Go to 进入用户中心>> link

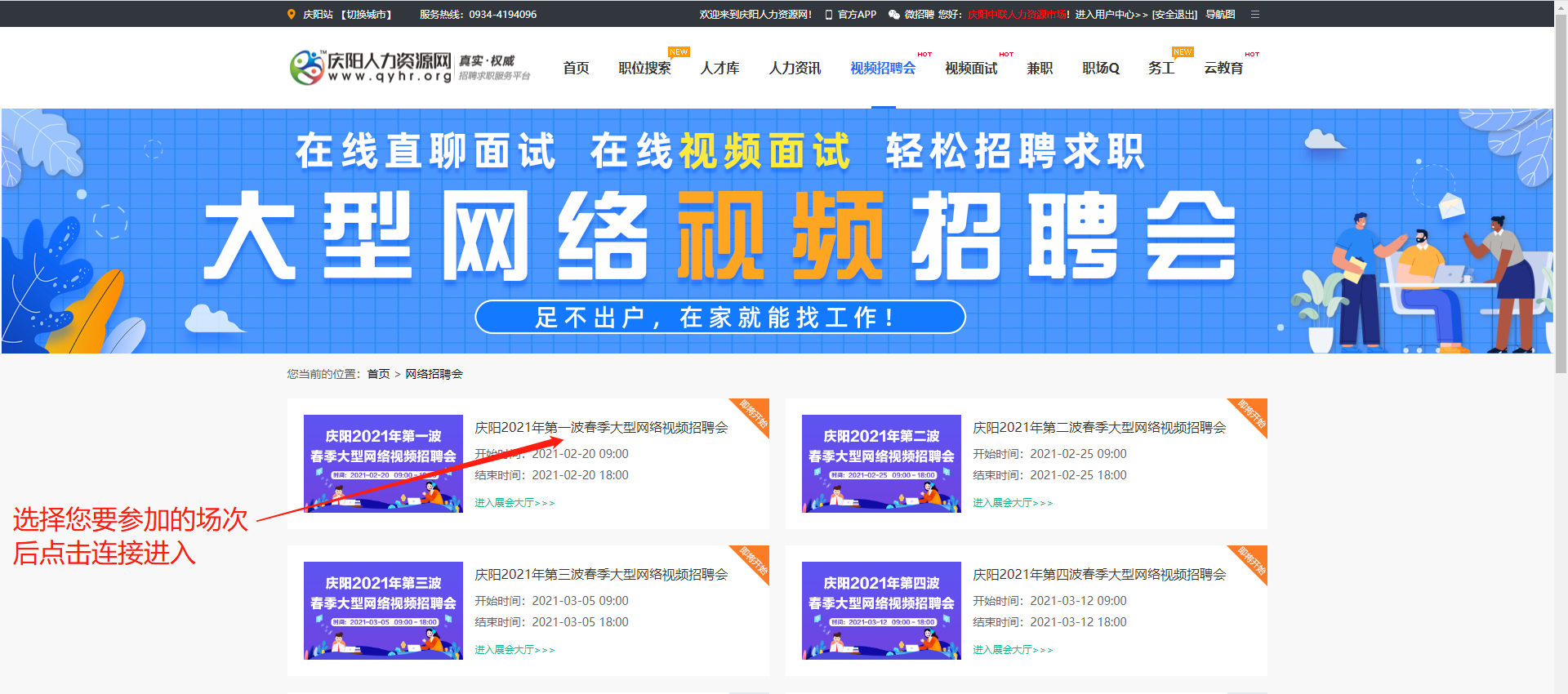click(1111, 15)
